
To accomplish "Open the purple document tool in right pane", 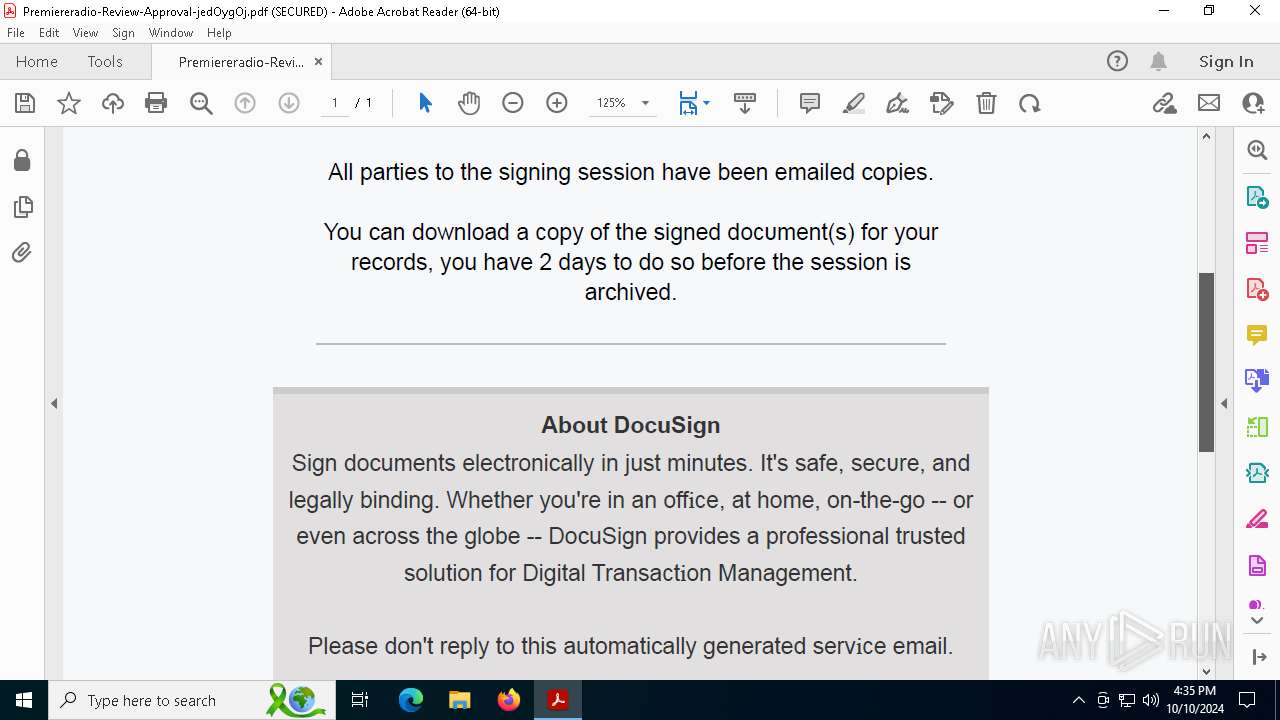I will pyautogui.click(x=1257, y=566).
